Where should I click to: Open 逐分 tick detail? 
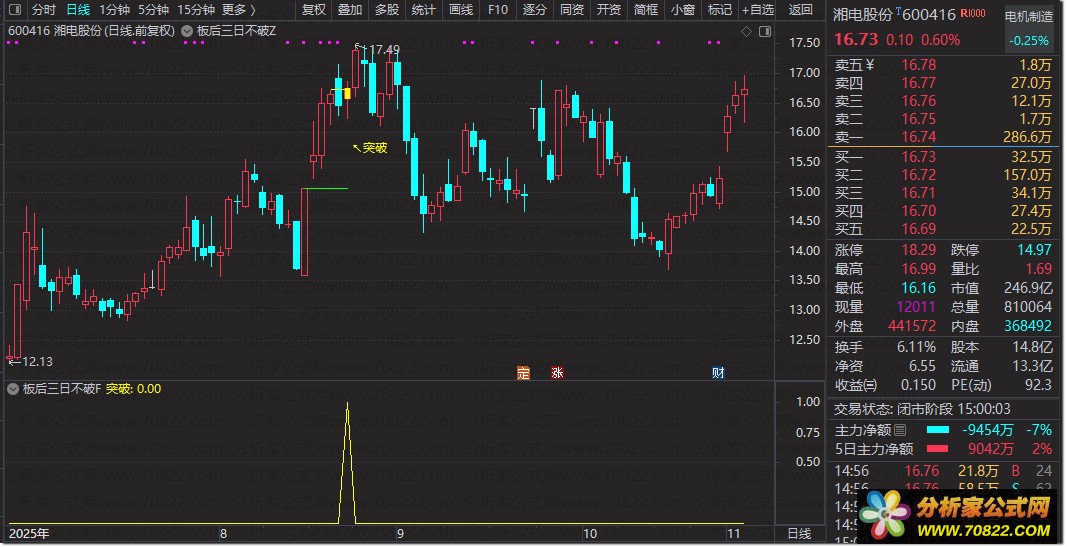[x=534, y=10]
